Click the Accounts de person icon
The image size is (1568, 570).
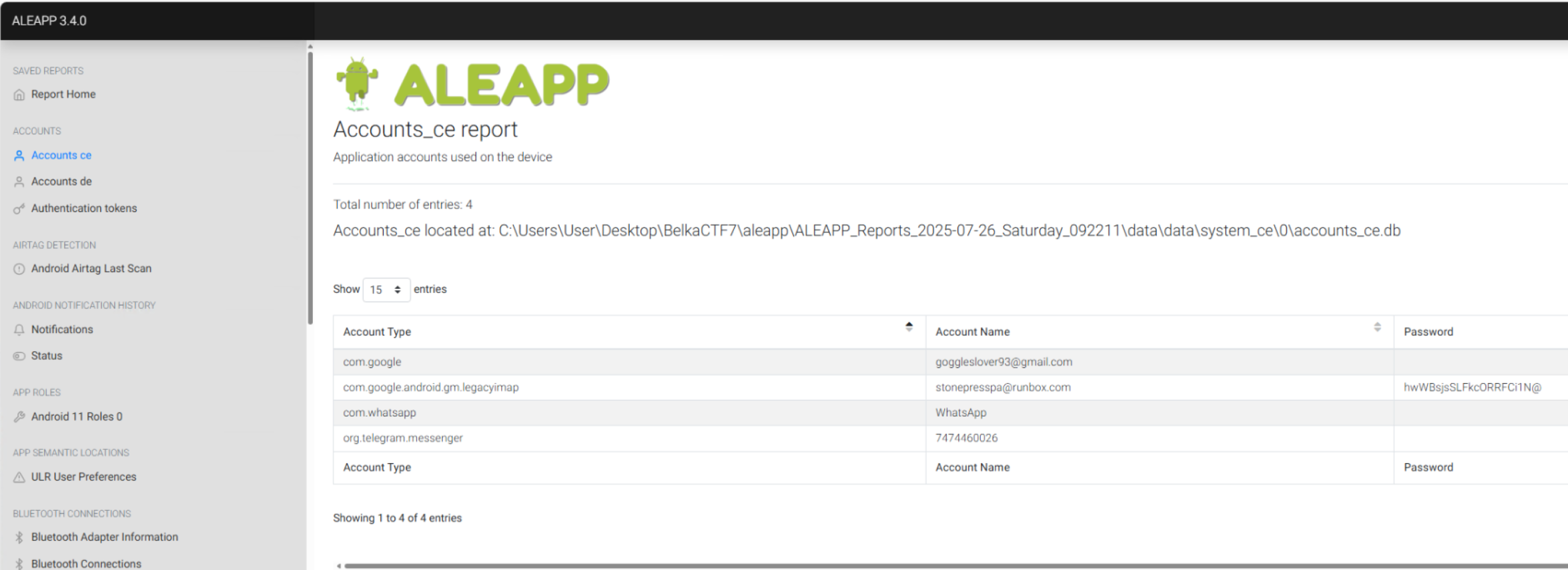19,182
